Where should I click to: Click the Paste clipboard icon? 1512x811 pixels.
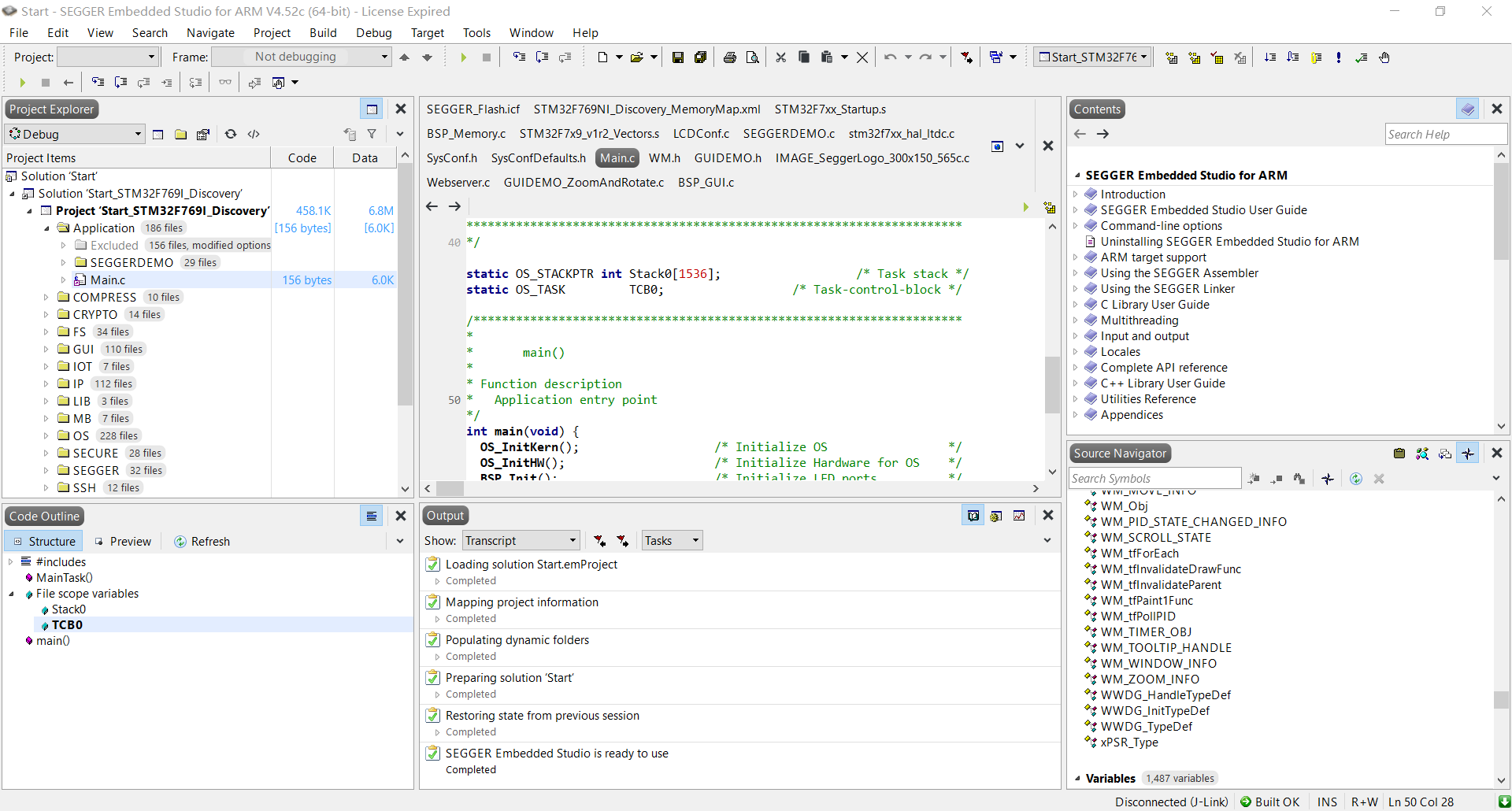(826, 57)
